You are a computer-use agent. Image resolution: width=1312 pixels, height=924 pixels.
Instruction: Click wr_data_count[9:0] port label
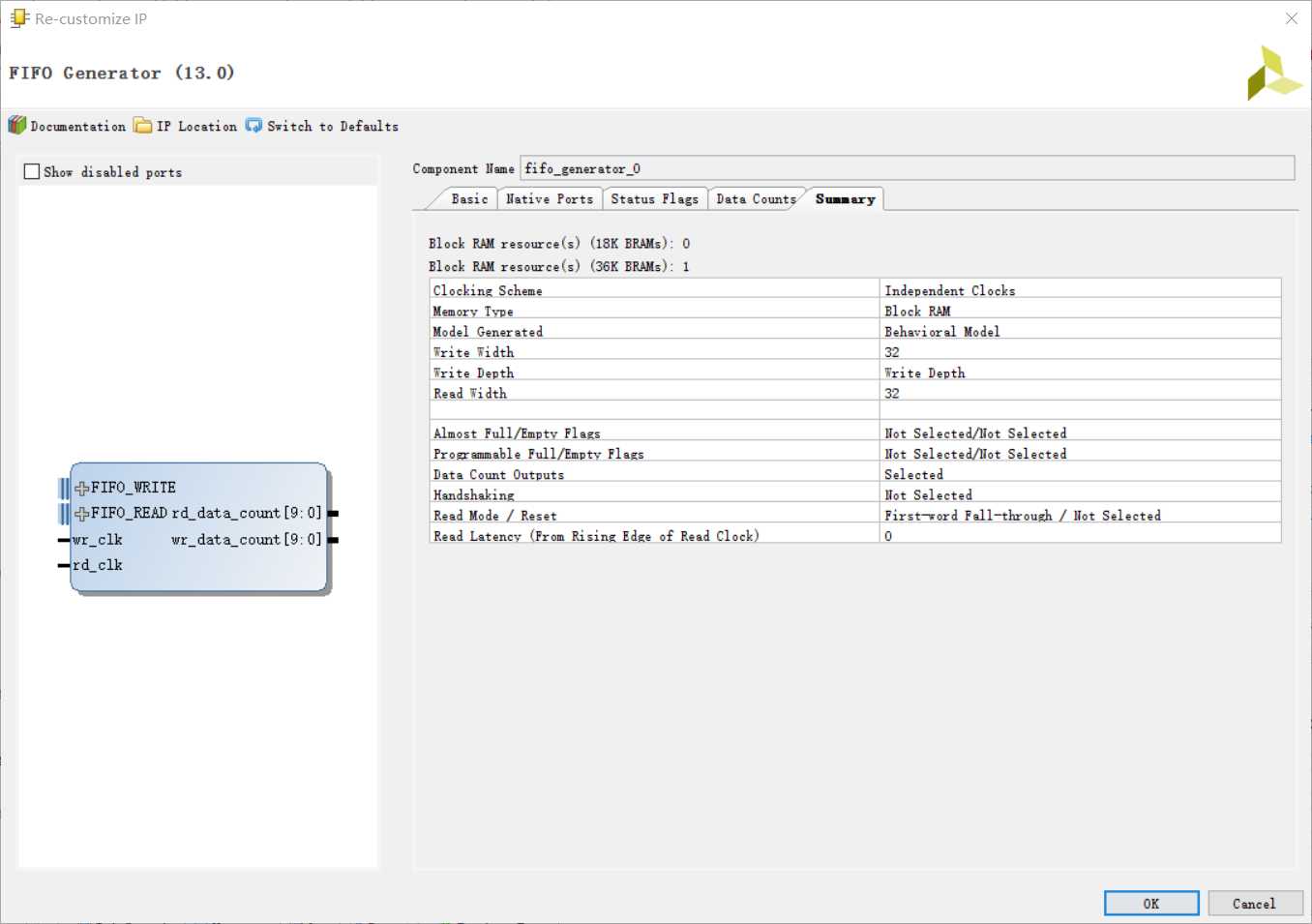pyautogui.click(x=247, y=540)
